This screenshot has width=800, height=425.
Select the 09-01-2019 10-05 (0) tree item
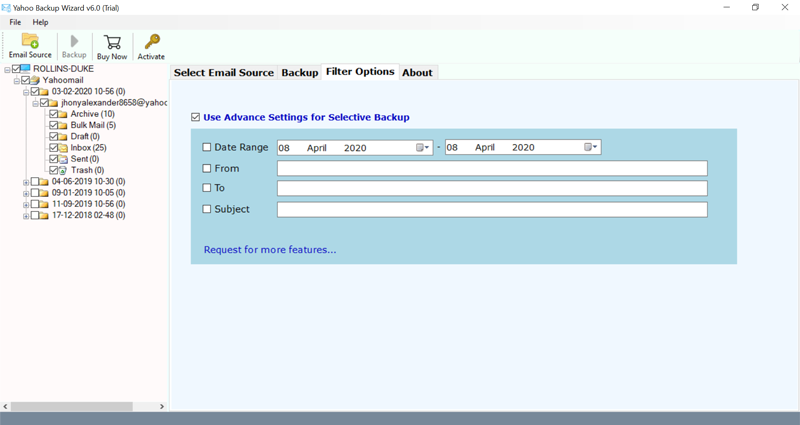click(x=89, y=192)
